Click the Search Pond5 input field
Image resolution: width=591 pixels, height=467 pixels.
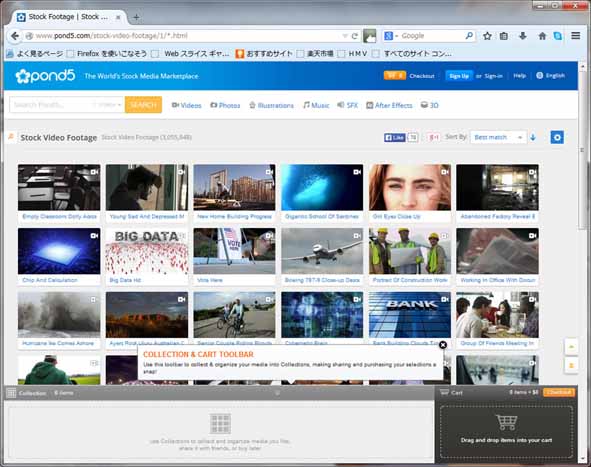[x=51, y=105]
